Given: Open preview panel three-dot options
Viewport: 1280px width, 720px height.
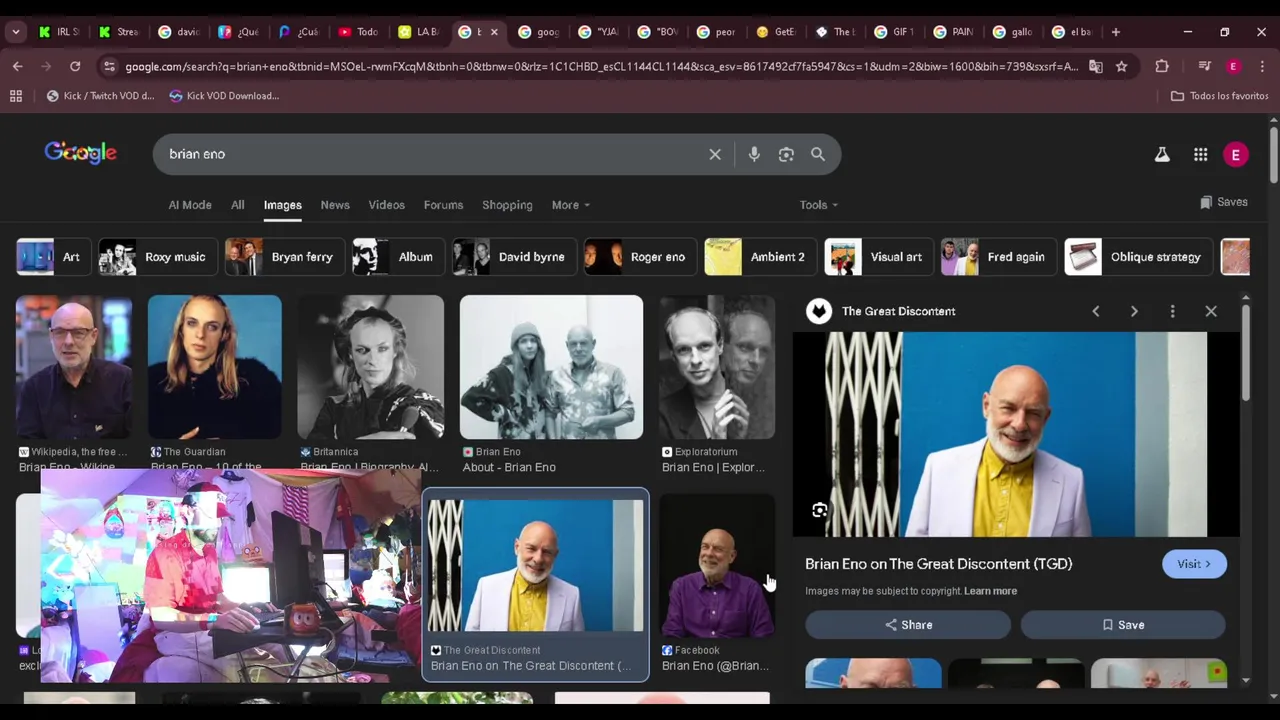Looking at the screenshot, I should coord(1172,311).
